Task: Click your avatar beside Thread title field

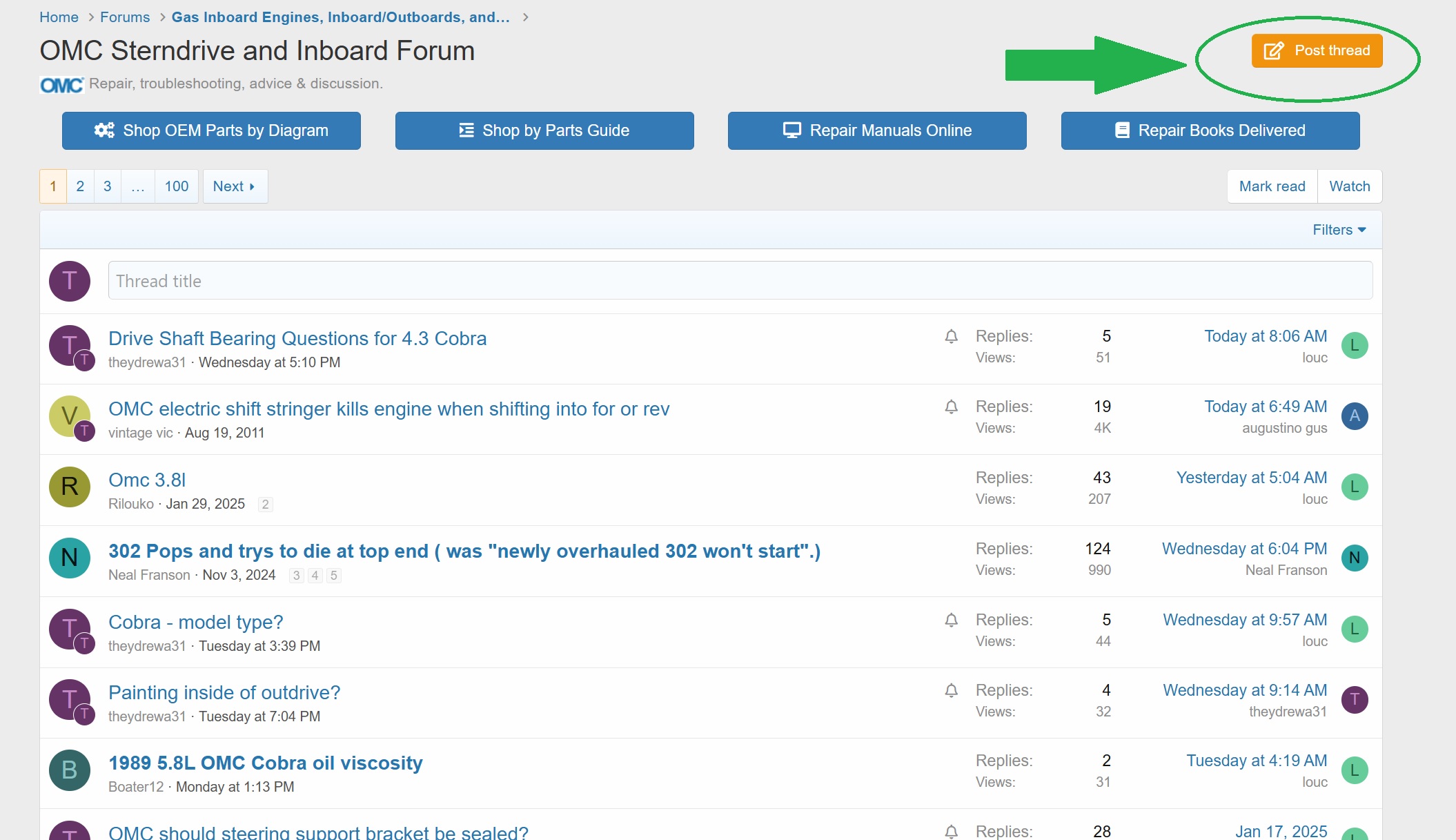Action: 70,281
